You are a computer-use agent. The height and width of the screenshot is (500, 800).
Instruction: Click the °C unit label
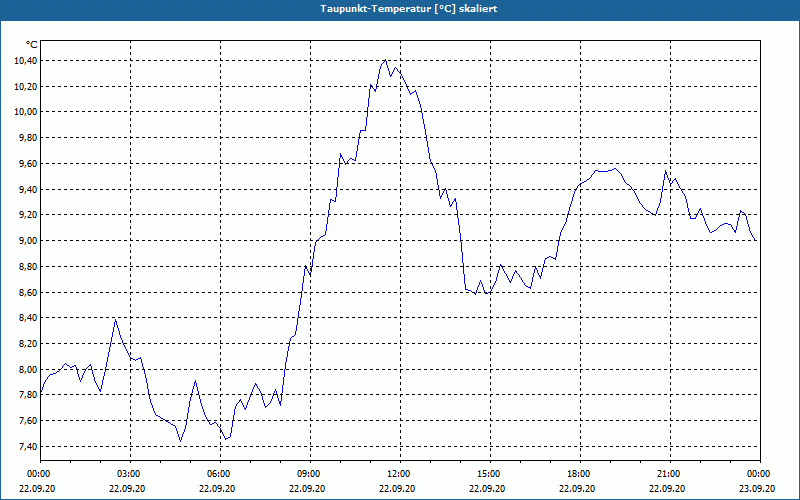(x=32, y=44)
